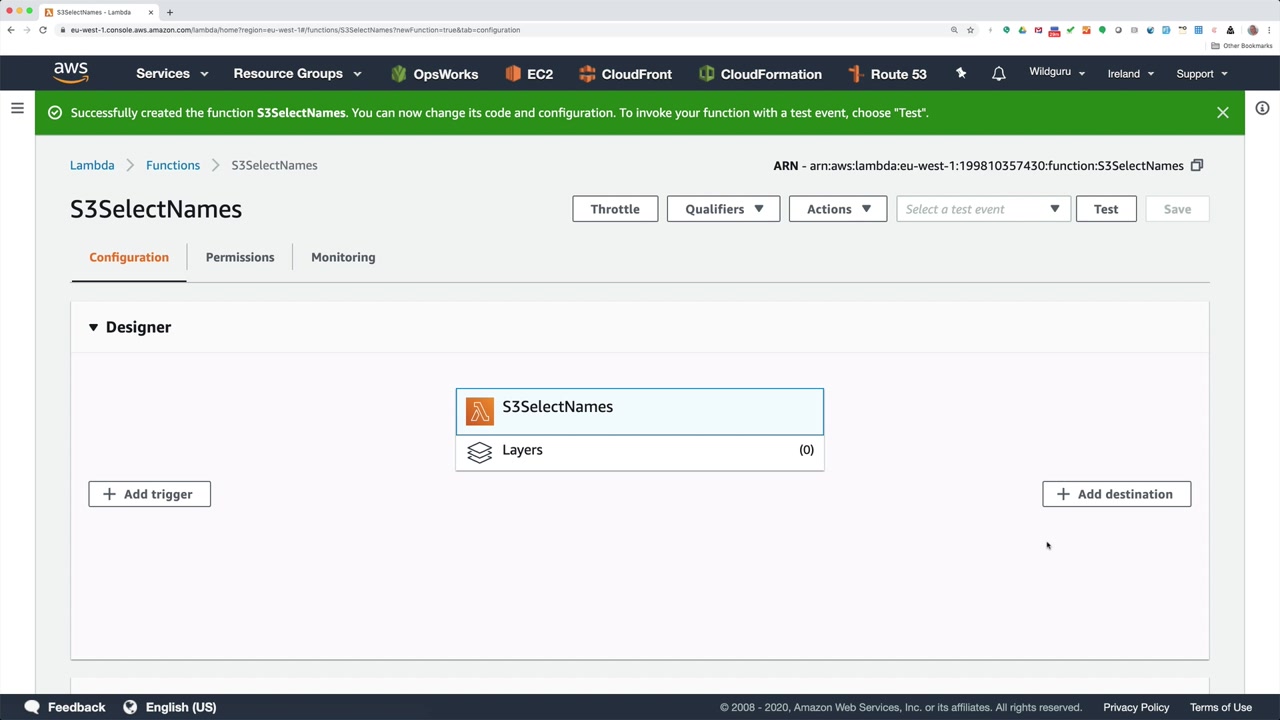Open the Terms of Use link
1280x720 pixels.
[x=1221, y=707]
